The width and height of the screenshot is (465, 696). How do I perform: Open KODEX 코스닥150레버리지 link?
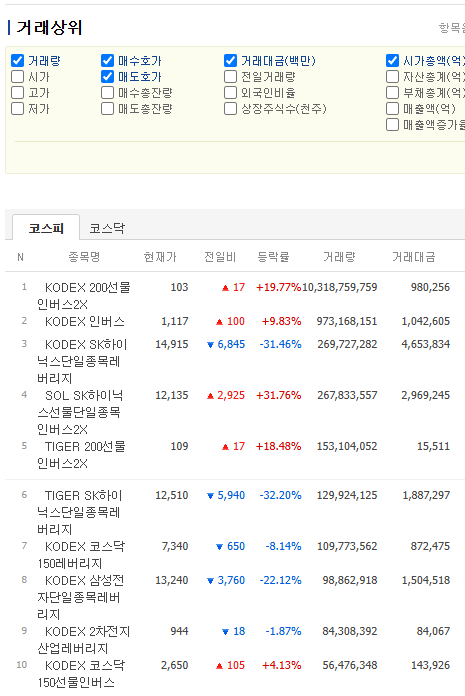81,554
